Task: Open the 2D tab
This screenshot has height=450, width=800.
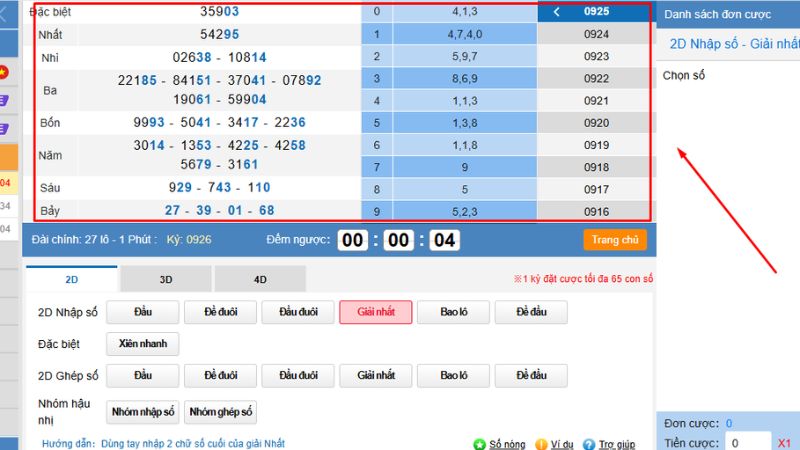Action: tap(72, 280)
